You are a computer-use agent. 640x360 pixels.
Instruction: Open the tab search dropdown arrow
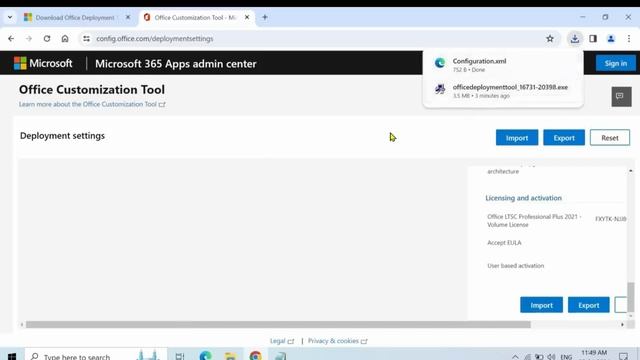(x=10, y=17)
